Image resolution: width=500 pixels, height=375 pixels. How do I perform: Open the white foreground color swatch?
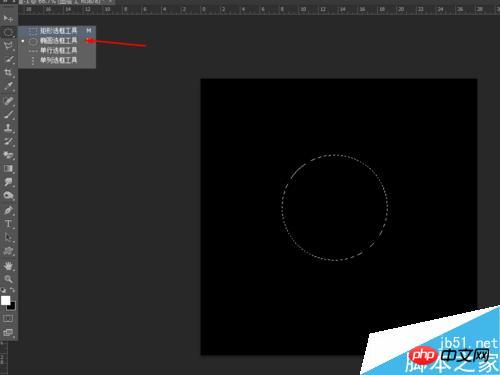point(5,300)
